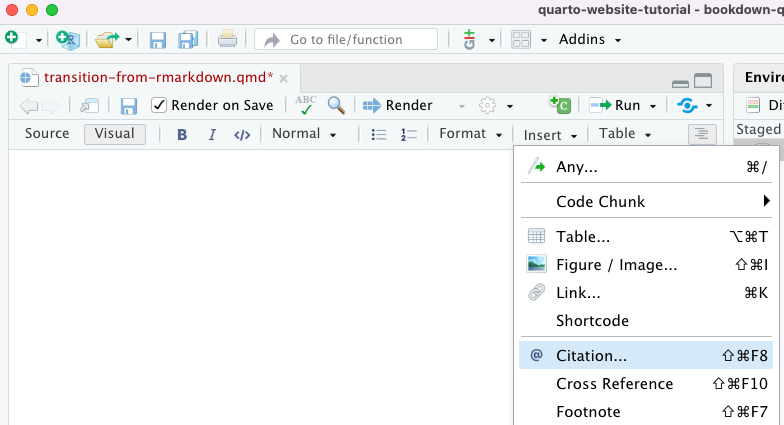The height and width of the screenshot is (425, 784).
Task: Toggle bold formatting
Action: point(182,134)
